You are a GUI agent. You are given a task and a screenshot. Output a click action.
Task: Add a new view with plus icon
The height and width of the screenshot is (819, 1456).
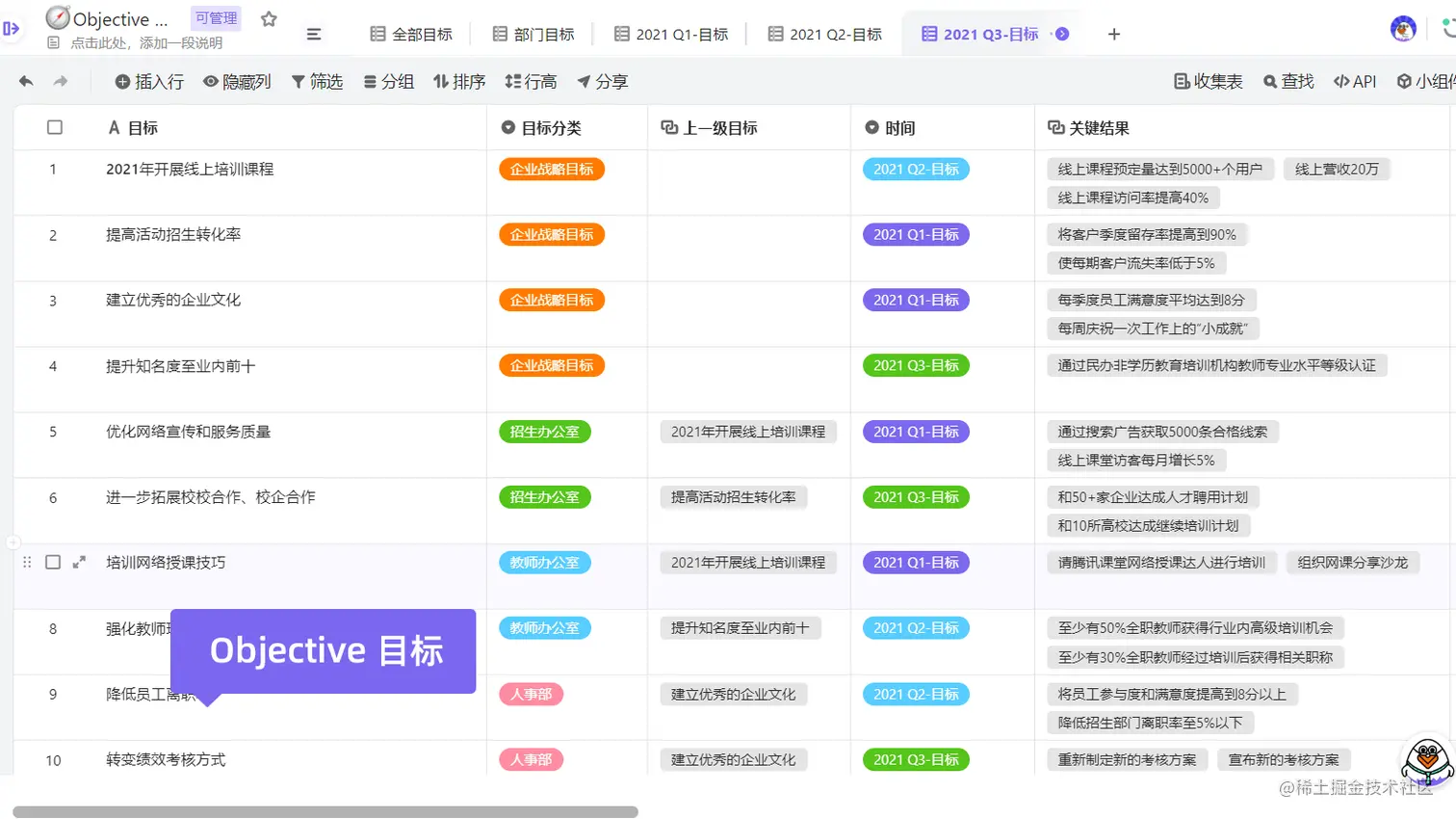(x=1114, y=34)
